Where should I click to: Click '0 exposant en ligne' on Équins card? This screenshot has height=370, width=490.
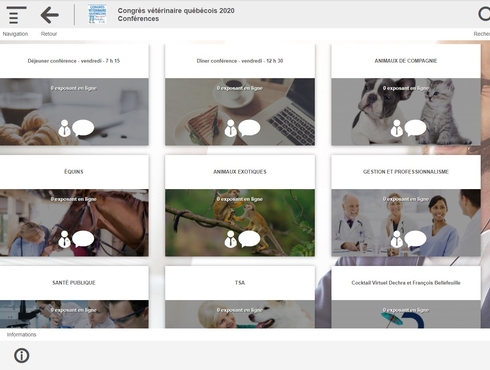click(x=74, y=199)
